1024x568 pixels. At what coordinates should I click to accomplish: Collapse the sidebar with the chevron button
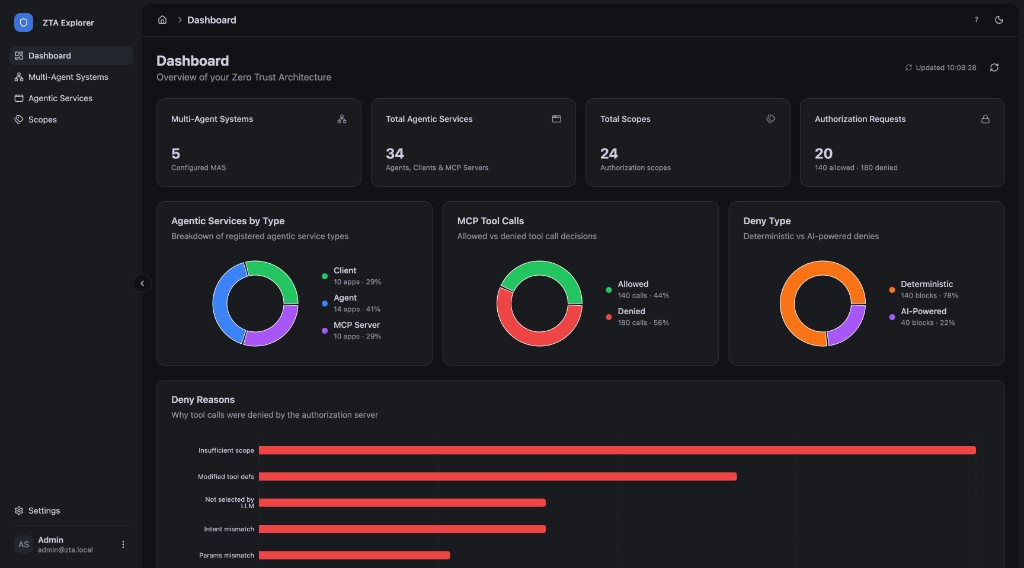[142, 283]
